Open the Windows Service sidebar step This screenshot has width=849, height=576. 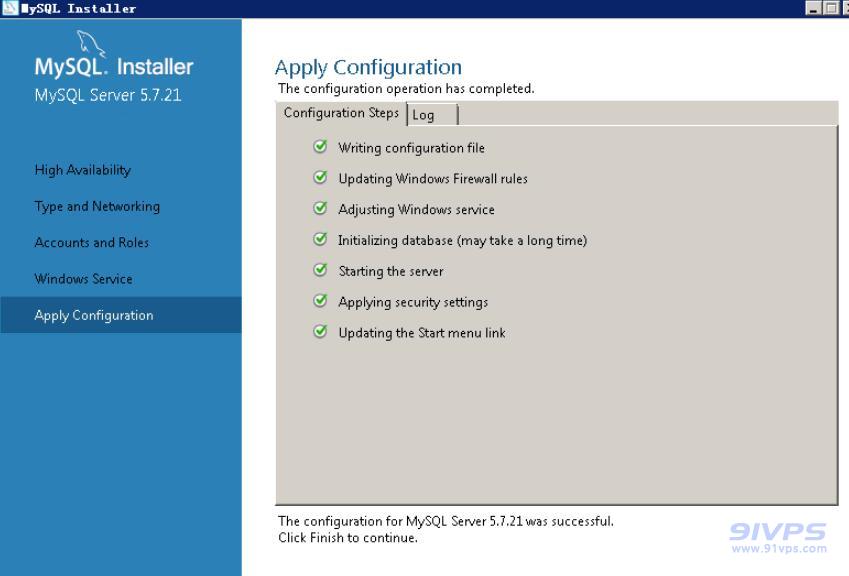click(83, 279)
